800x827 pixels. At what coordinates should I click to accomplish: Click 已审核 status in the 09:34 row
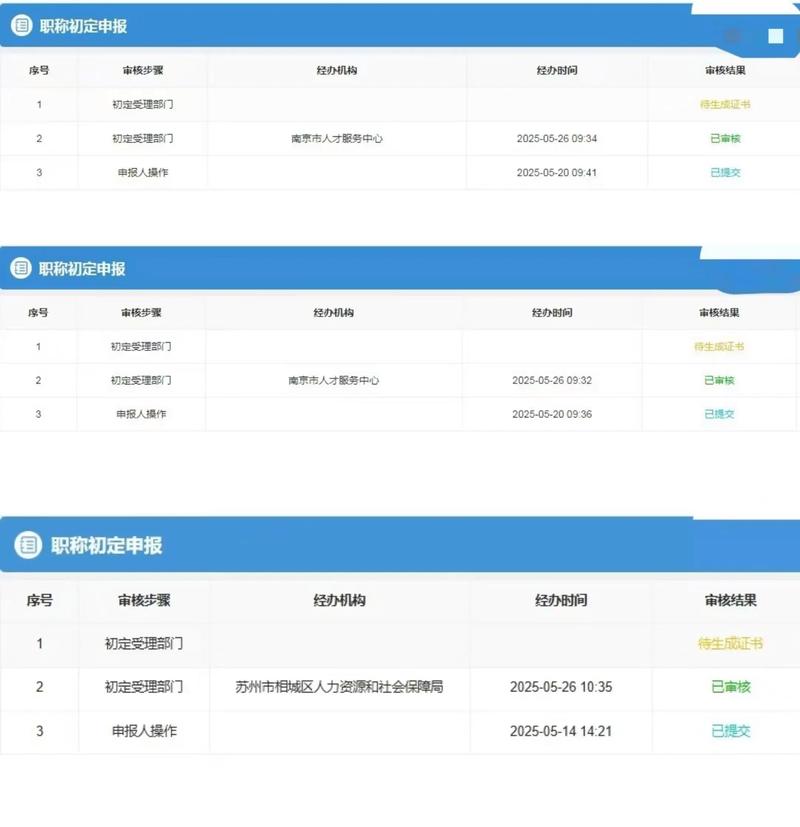725,139
